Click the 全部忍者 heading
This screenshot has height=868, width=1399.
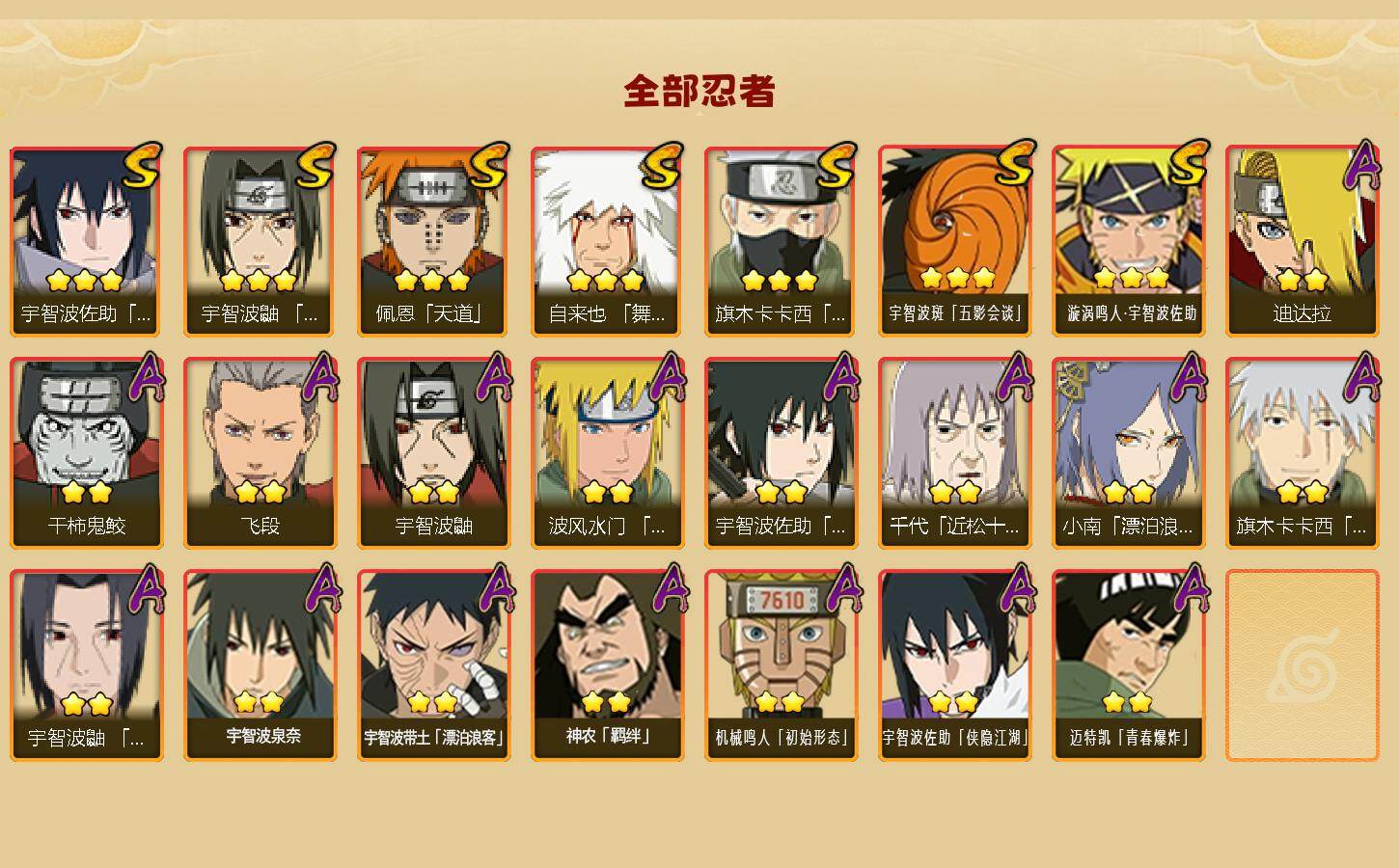coord(699,91)
